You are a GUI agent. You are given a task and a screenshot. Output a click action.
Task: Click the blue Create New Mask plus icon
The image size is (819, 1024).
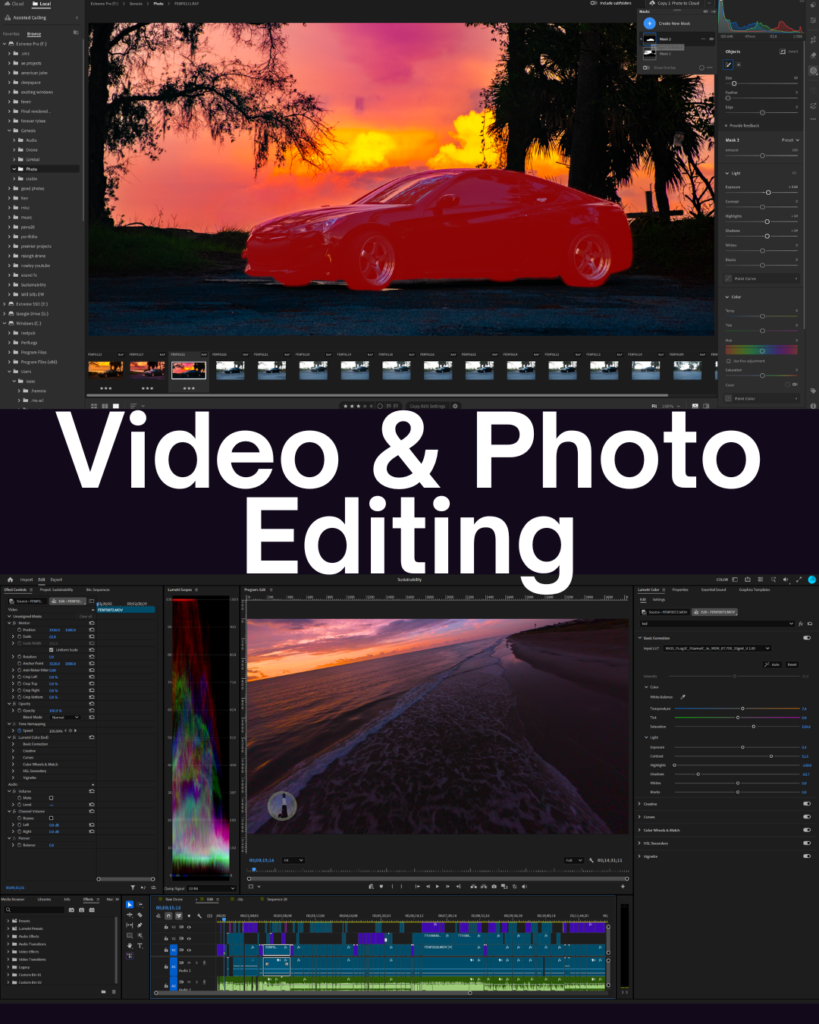pos(649,24)
